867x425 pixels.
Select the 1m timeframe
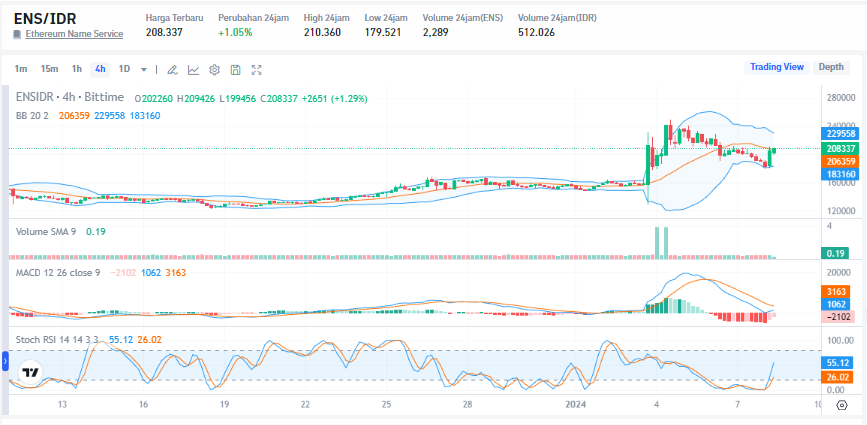click(x=21, y=69)
